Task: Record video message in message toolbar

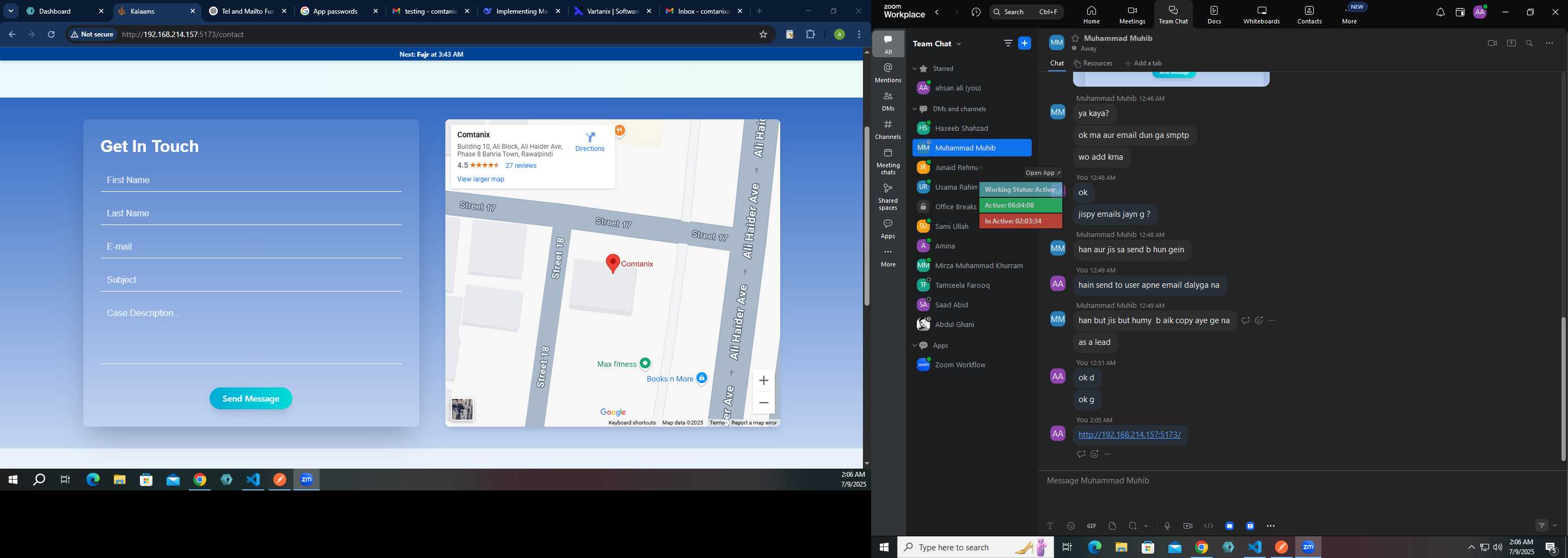Action: (1187, 526)
